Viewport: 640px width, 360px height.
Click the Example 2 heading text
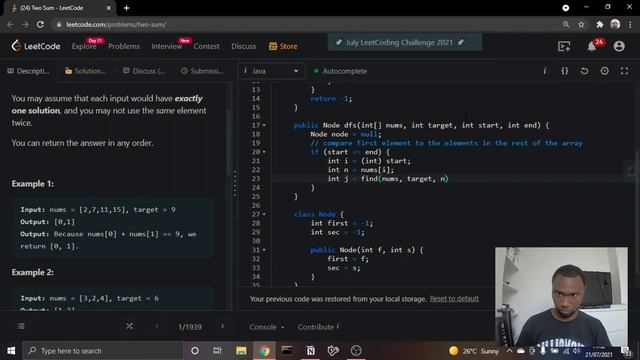click(x=33, y=272)
